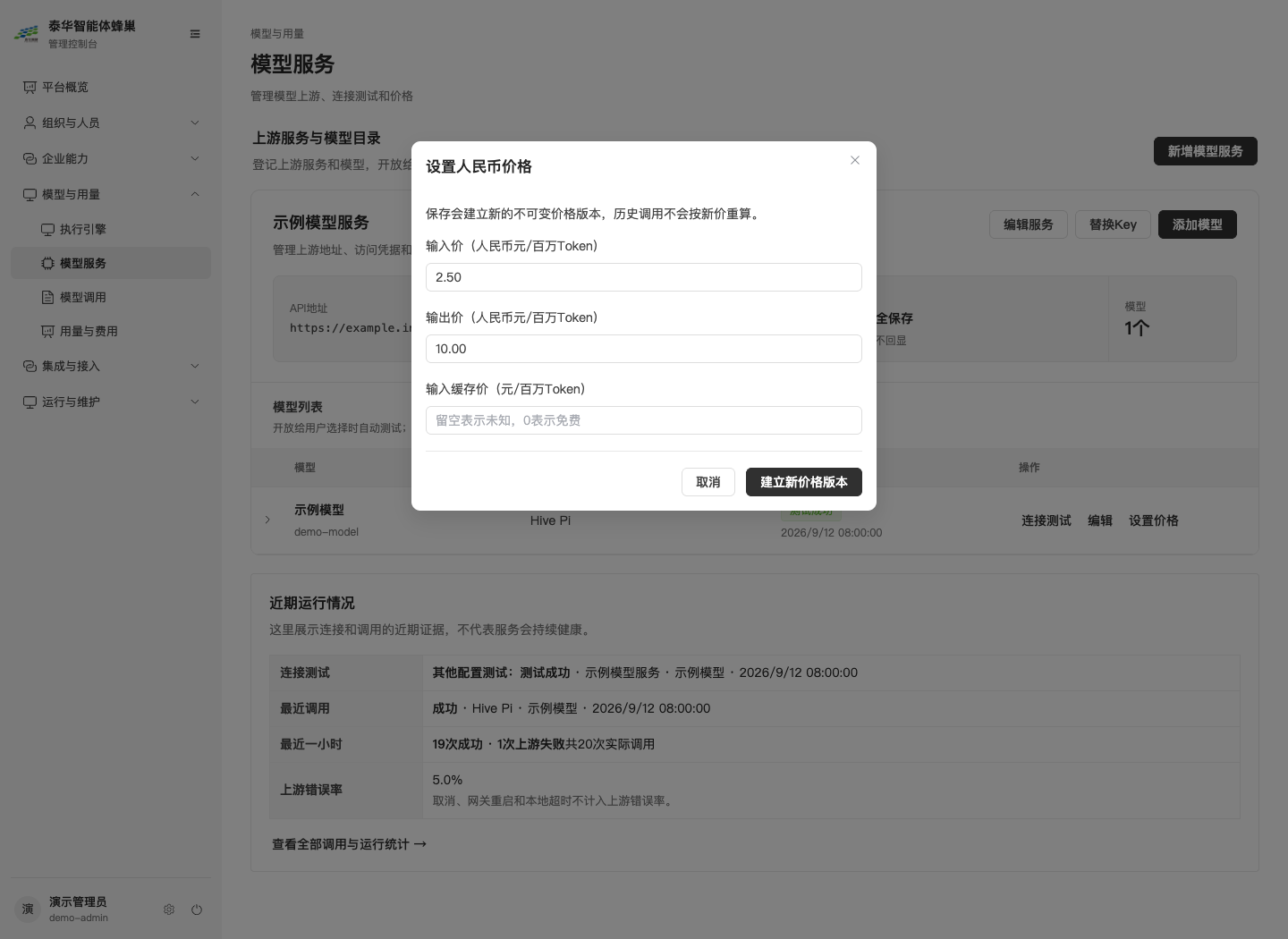Focus the 输出价 field showing 10.00
The image size is (1288, 939).
pyautogui.click(x=644, y=349)
